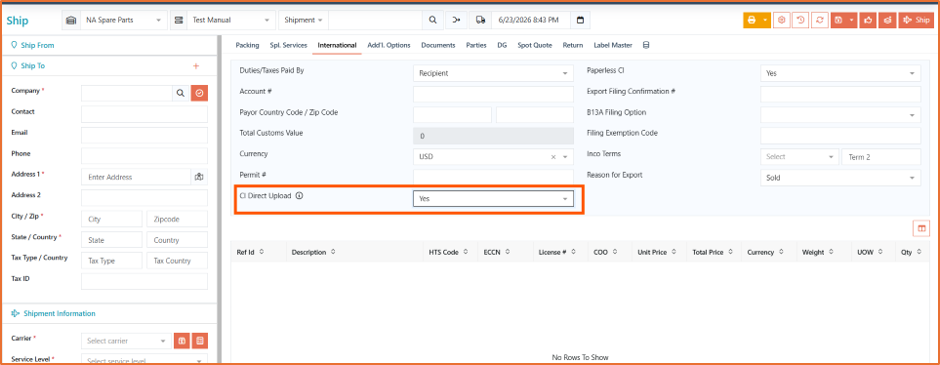Click the Enter Address field

[x=136, y=177]
